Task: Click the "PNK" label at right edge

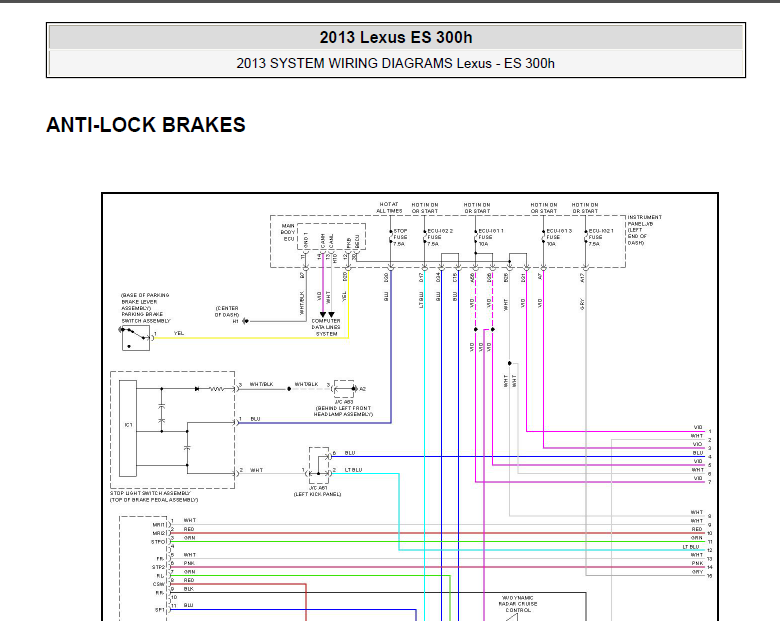Action: 696,563
